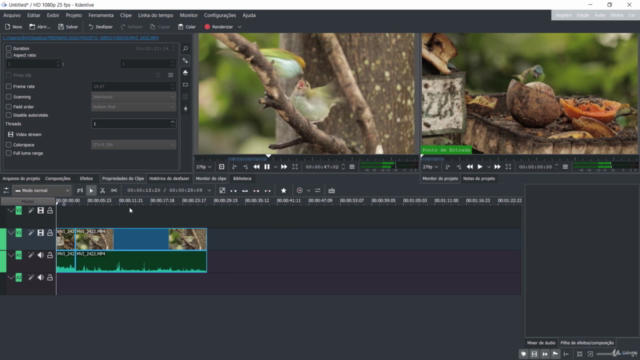Image resolution: width=640 pixels, height=360 pixels.
Task: Enable the Colorspace checkbox
Action: coord(9,145)
